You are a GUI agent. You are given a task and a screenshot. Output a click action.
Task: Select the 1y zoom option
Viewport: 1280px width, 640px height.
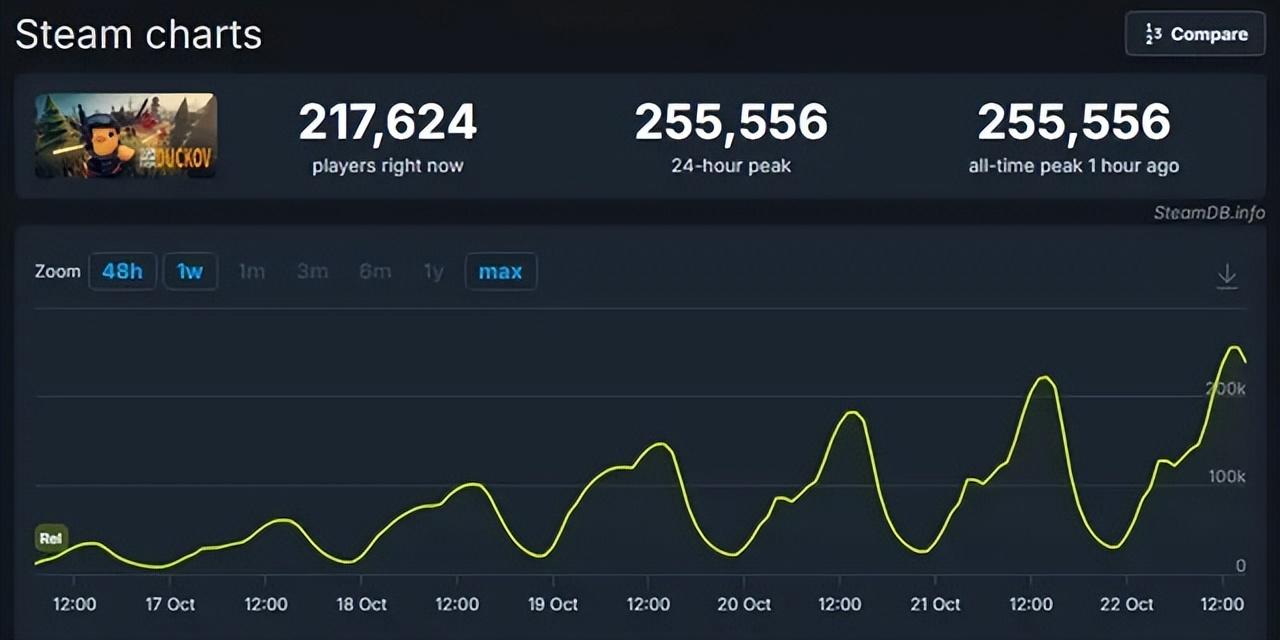click(433, 272)
